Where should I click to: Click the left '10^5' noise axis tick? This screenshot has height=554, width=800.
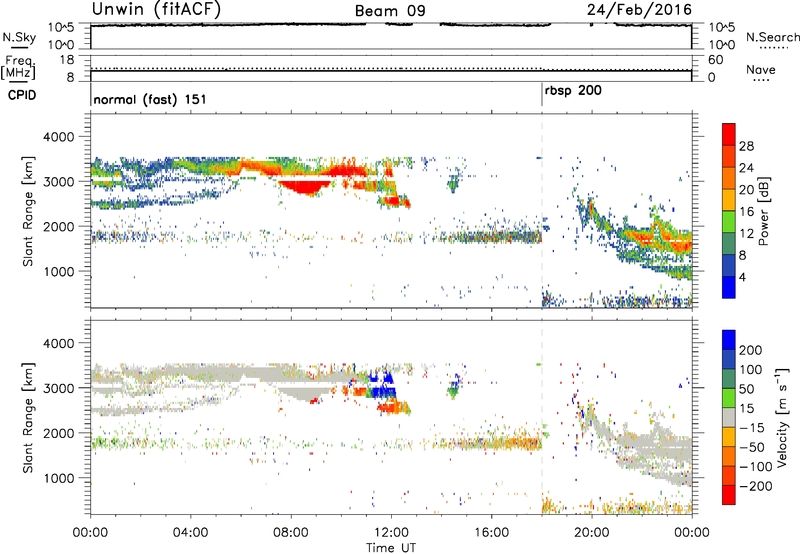(62, 28)
